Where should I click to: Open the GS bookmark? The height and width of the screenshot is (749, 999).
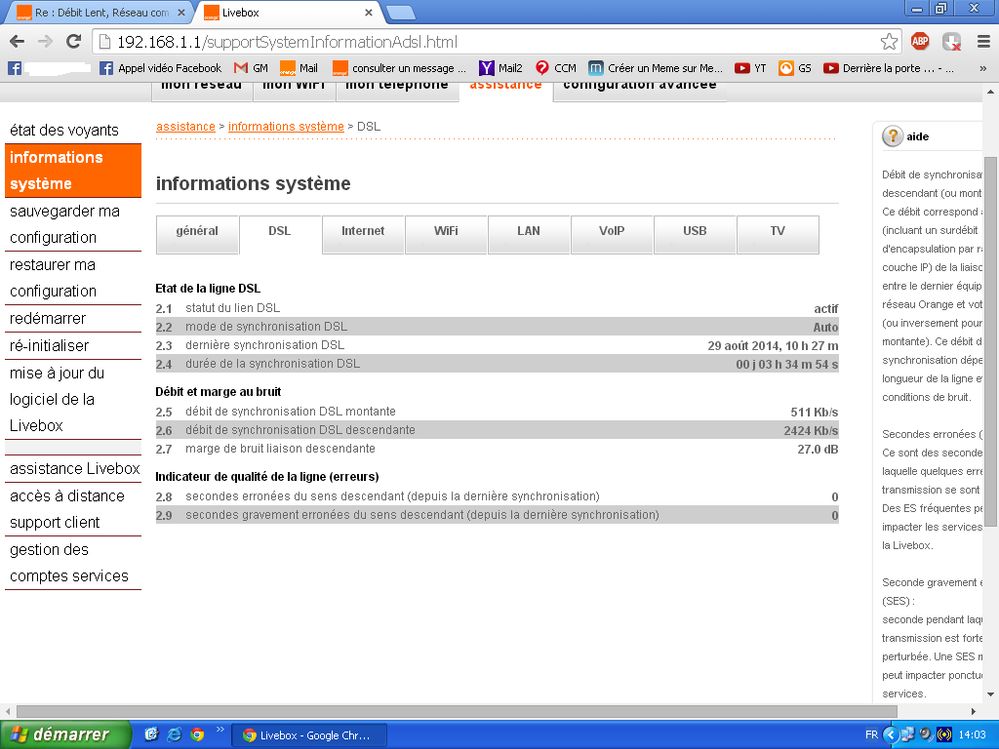click(x=795, y=68)
